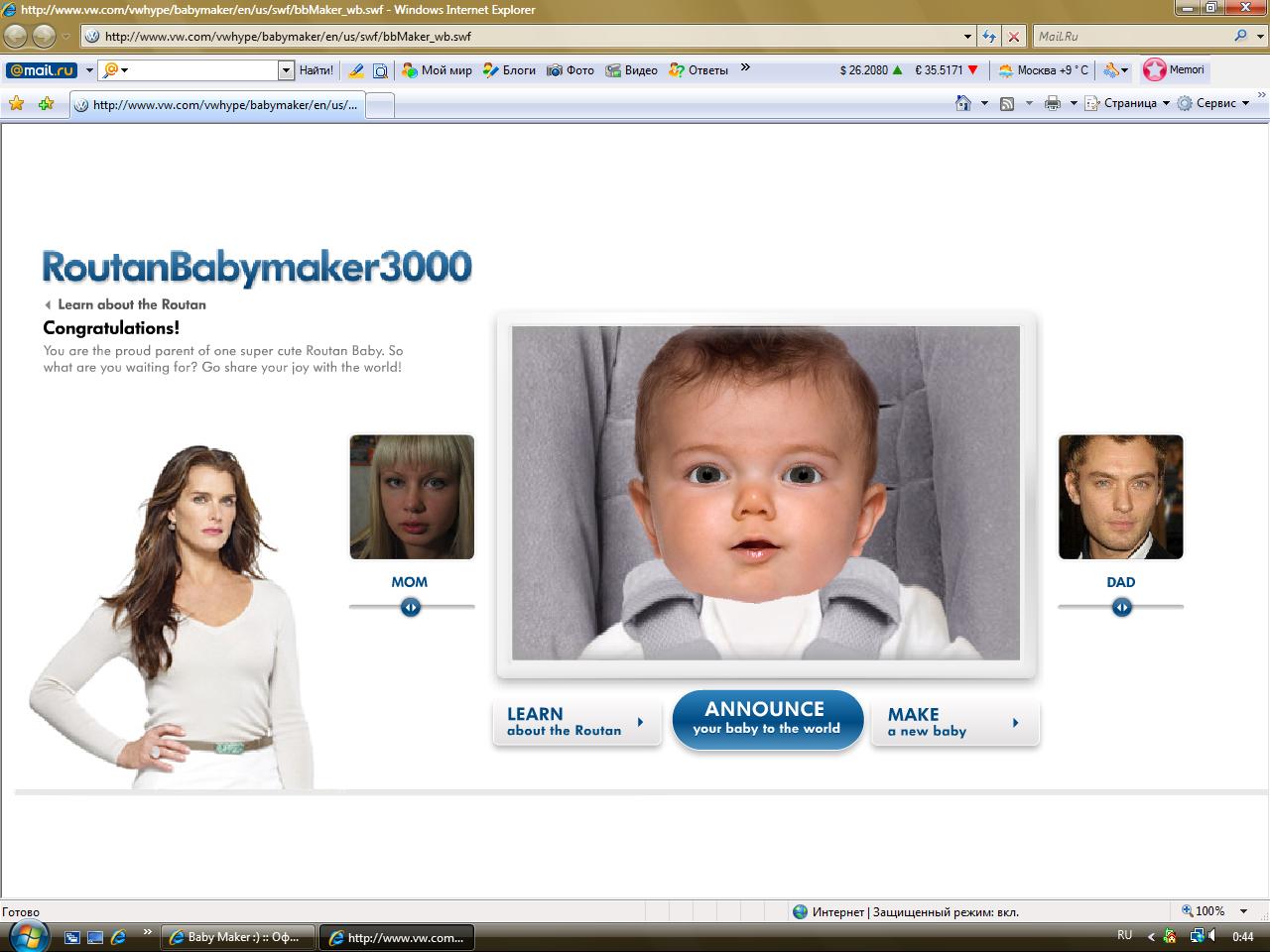Click the magnifier search icon beside the Mail.Ru box

coord(1240,36)
